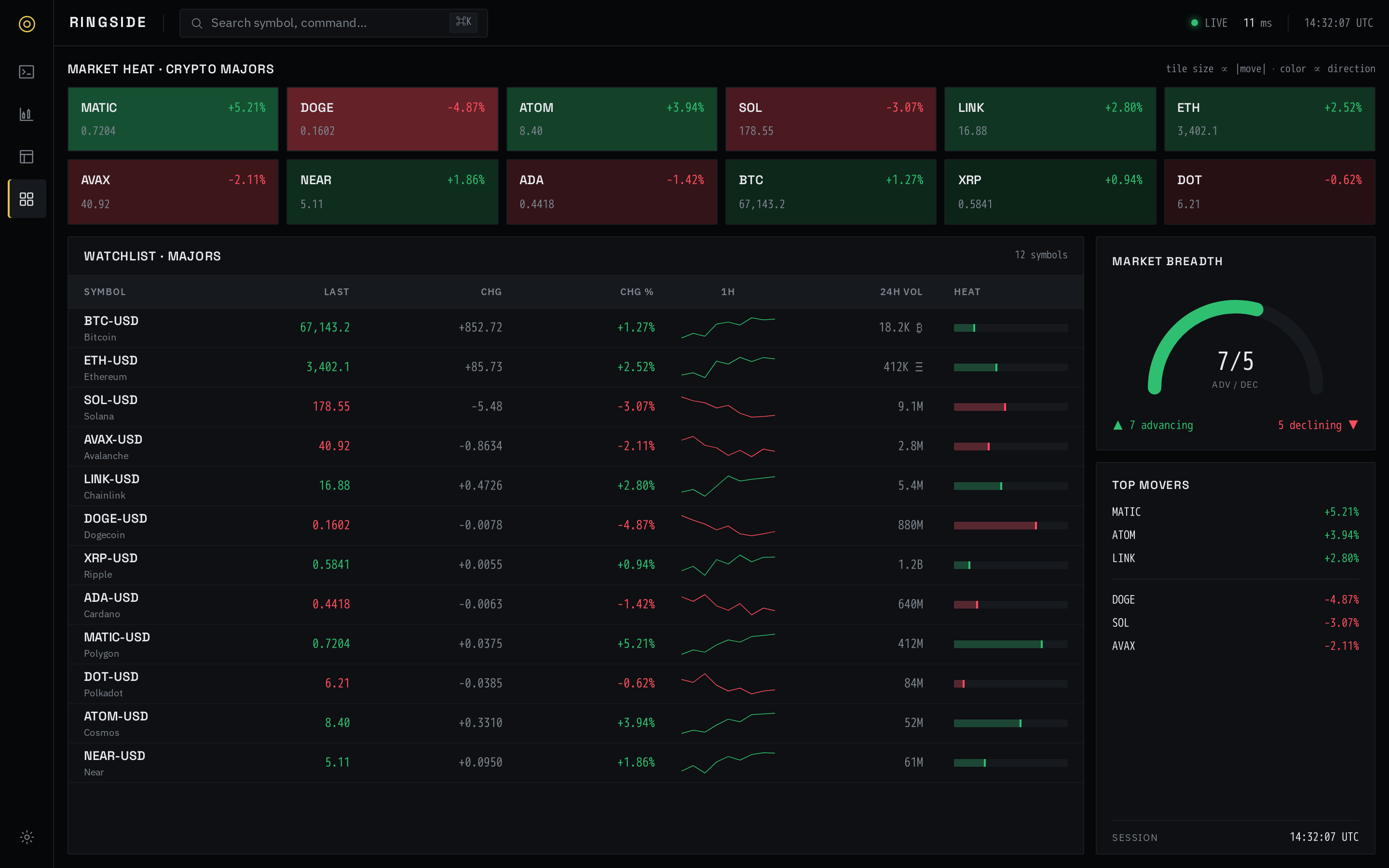Select the DOT-USD symbol
The width and height of the screenshot is (1389, 868).
(111, 677)
